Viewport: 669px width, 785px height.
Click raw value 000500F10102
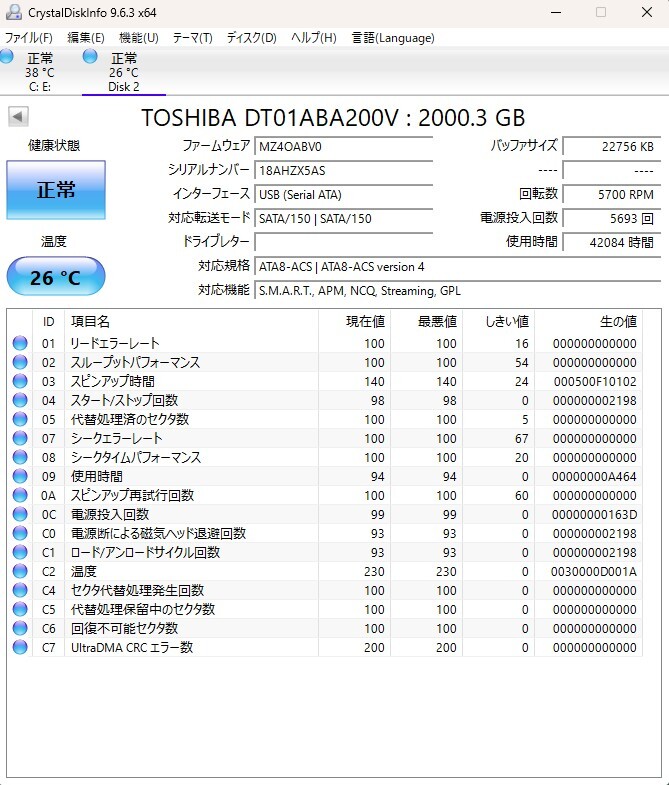[595, 381]
